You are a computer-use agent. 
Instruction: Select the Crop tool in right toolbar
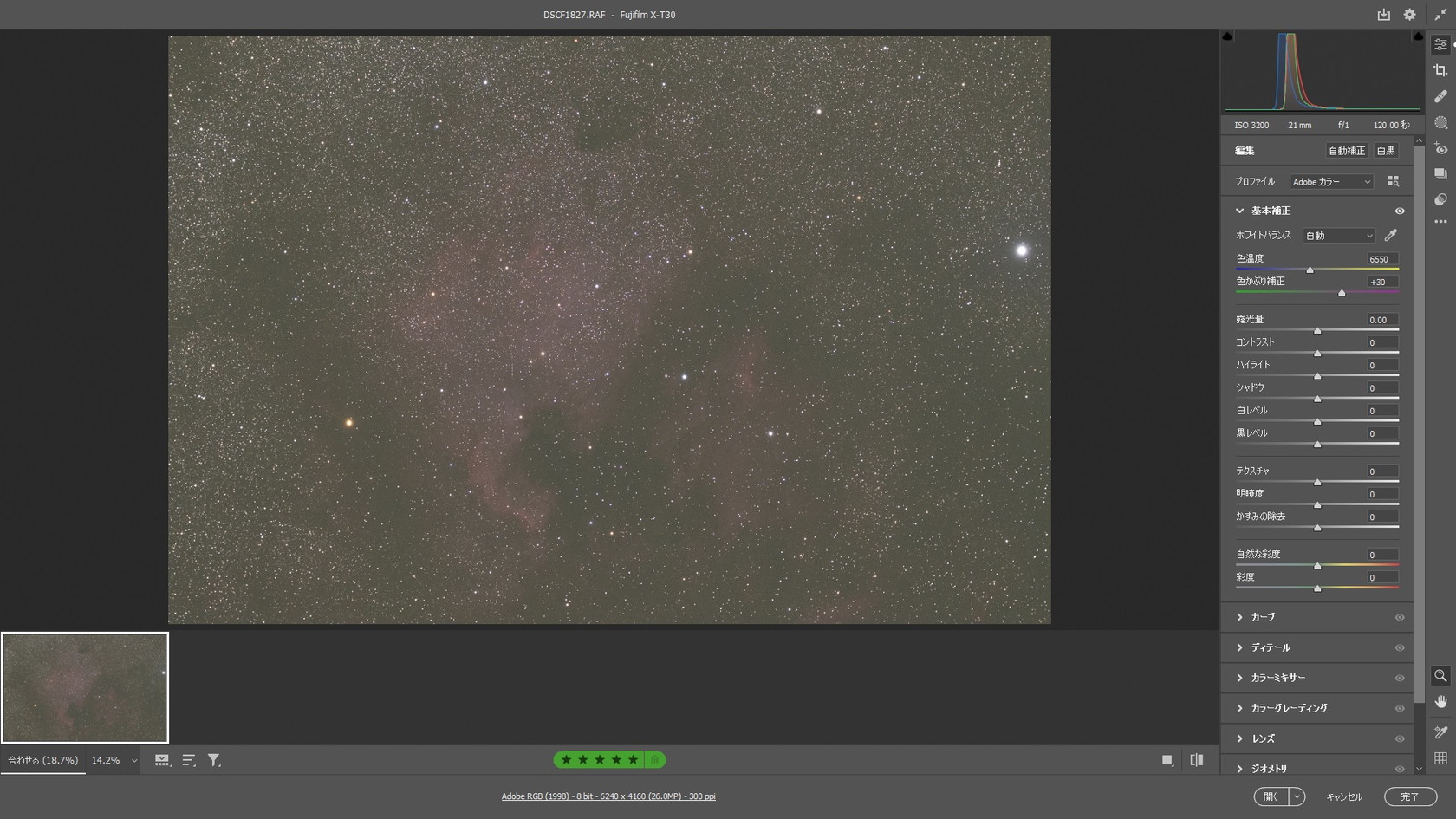(1440, 70)
